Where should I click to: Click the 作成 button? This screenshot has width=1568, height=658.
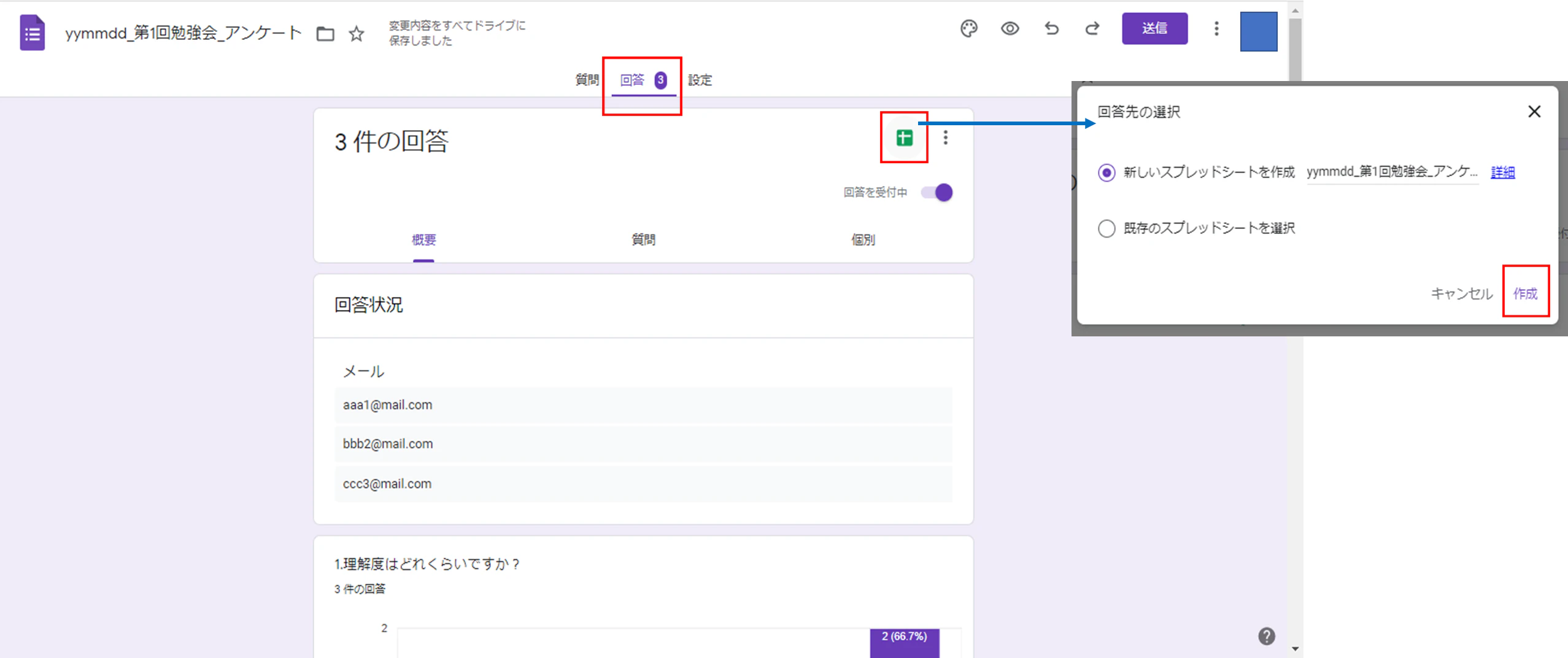click(x=1525, y=293)
